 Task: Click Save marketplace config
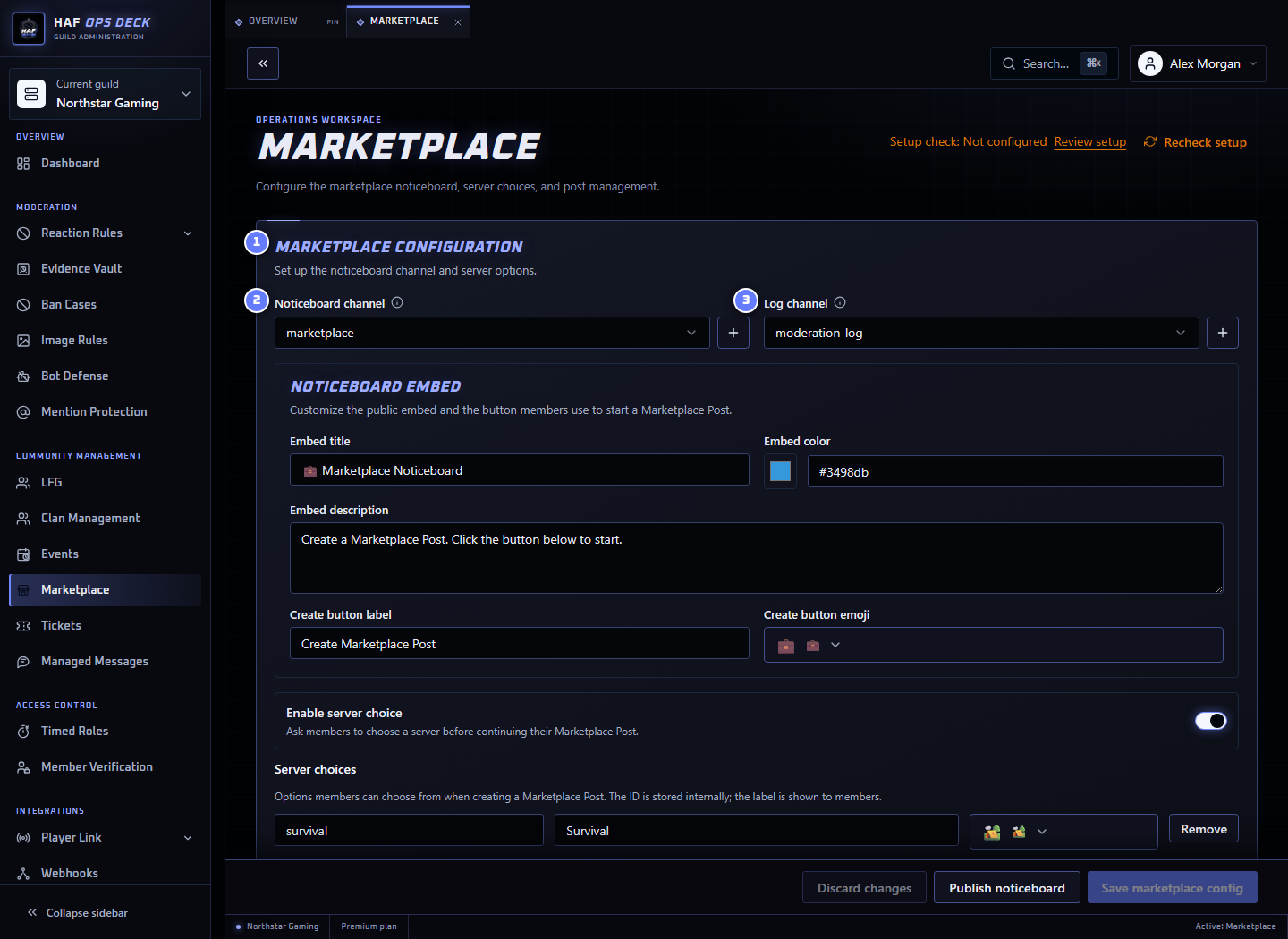[x=1173, y=888]
